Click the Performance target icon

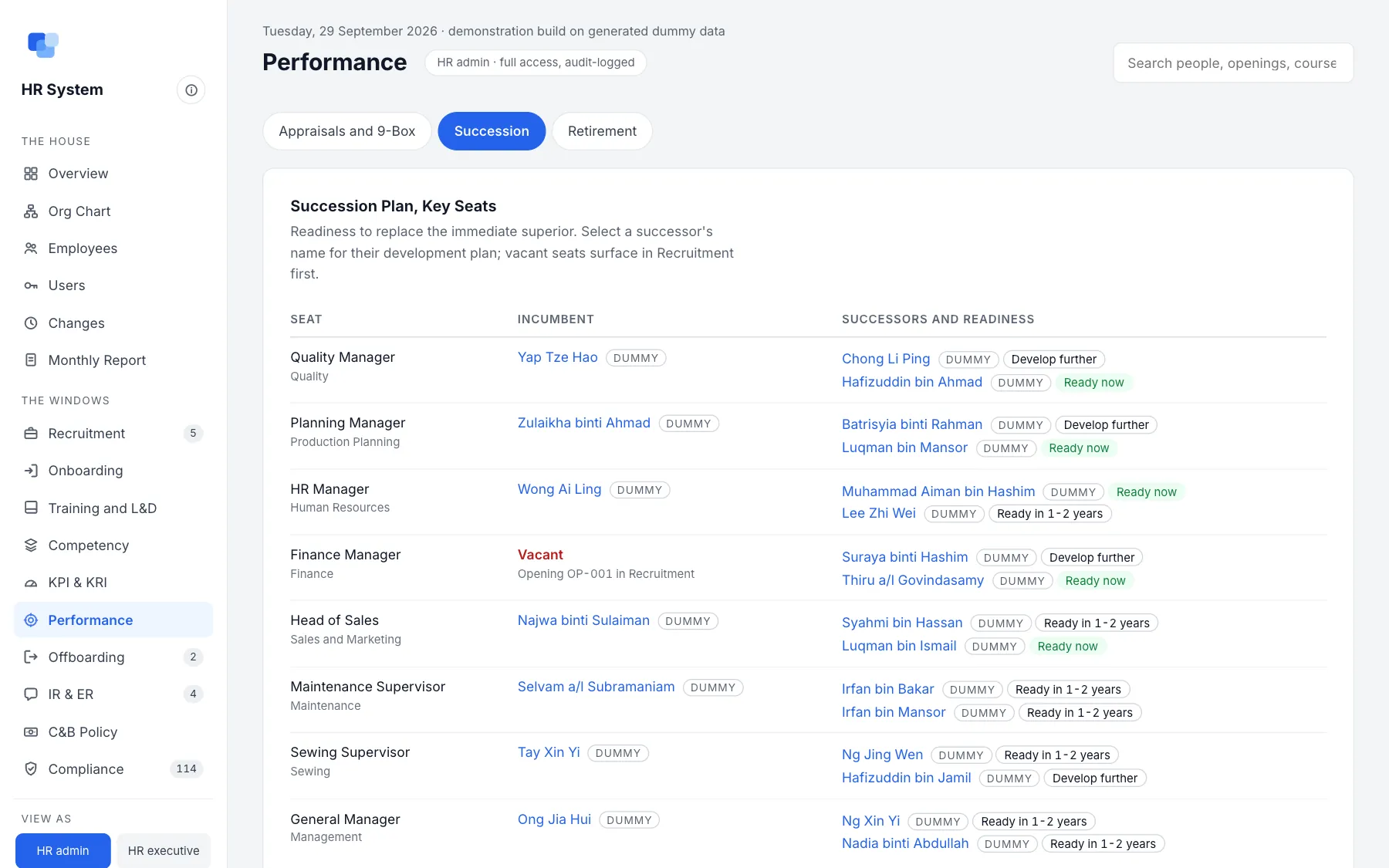click(31, 620)
